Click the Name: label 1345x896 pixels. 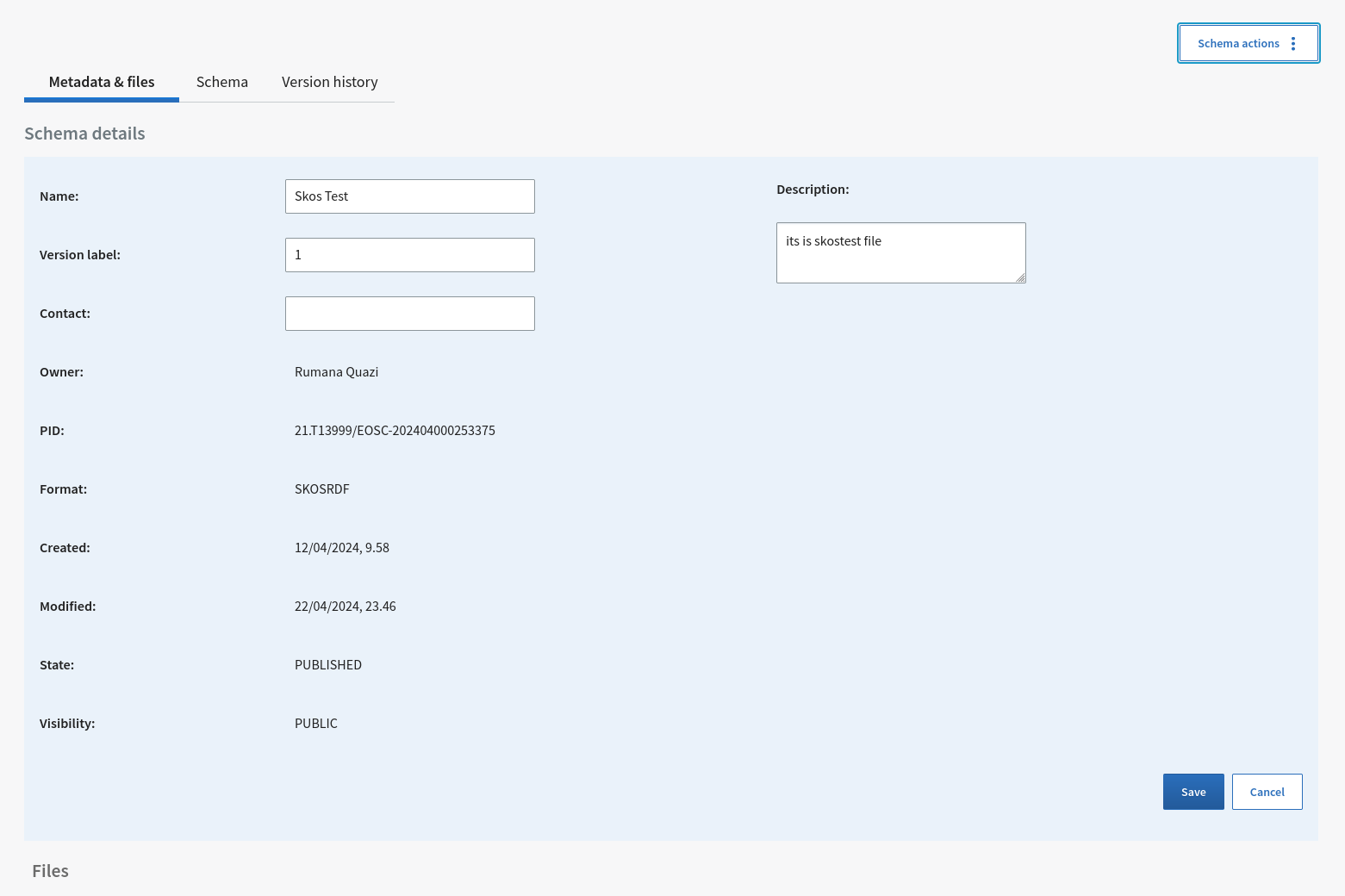click(59, 196)
